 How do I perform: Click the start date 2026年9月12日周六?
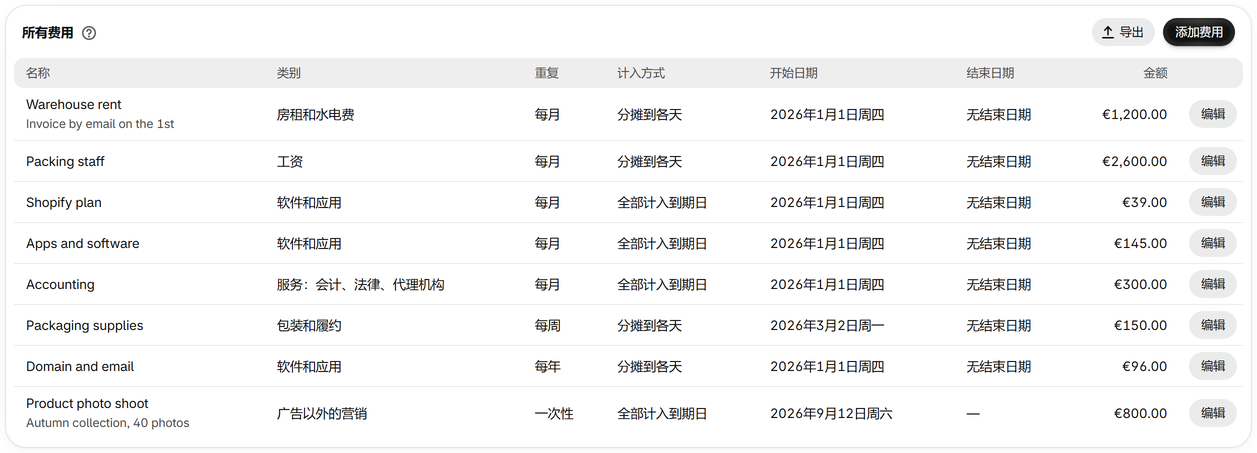pos(831,413)
